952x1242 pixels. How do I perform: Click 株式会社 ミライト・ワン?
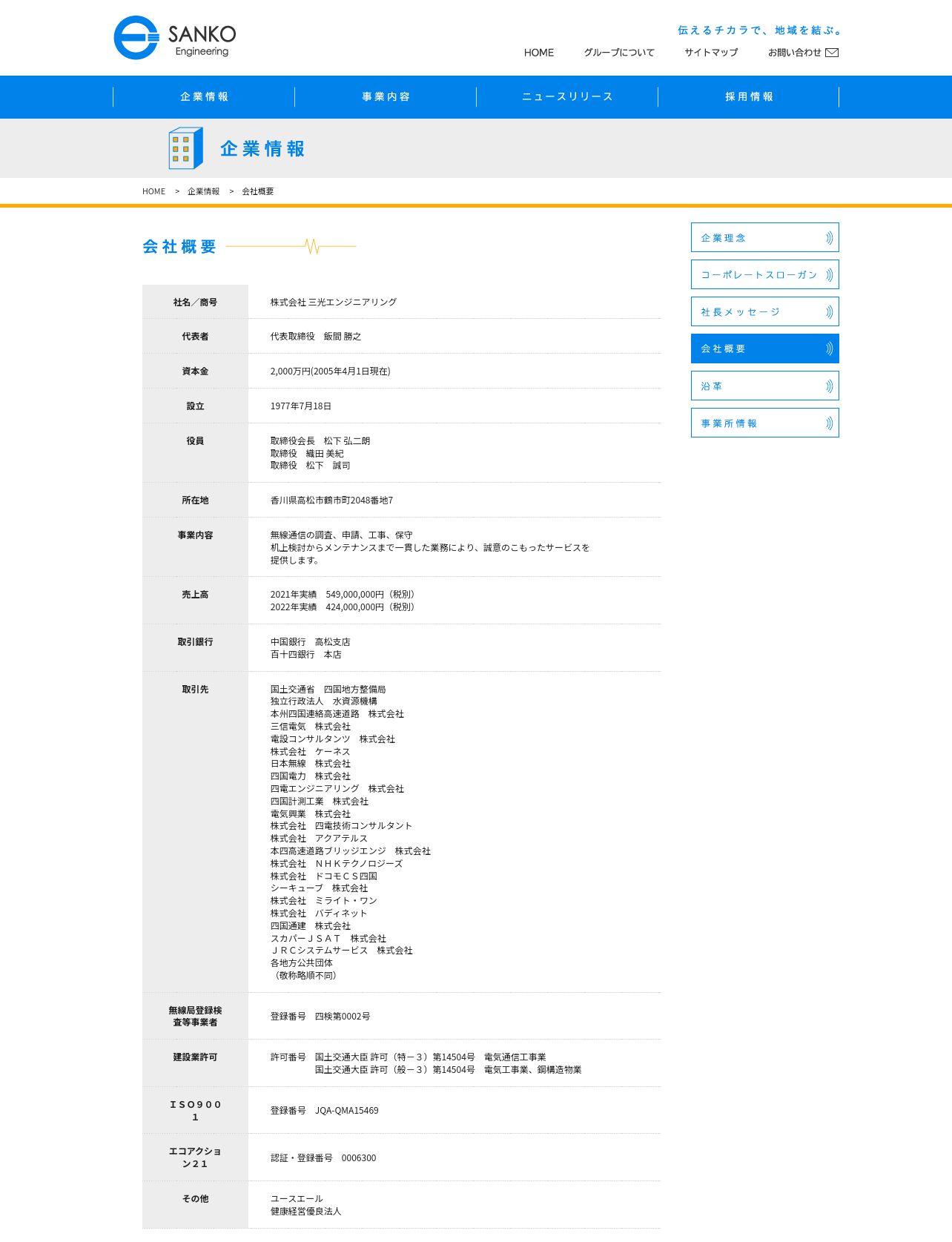tap(324, 901)
